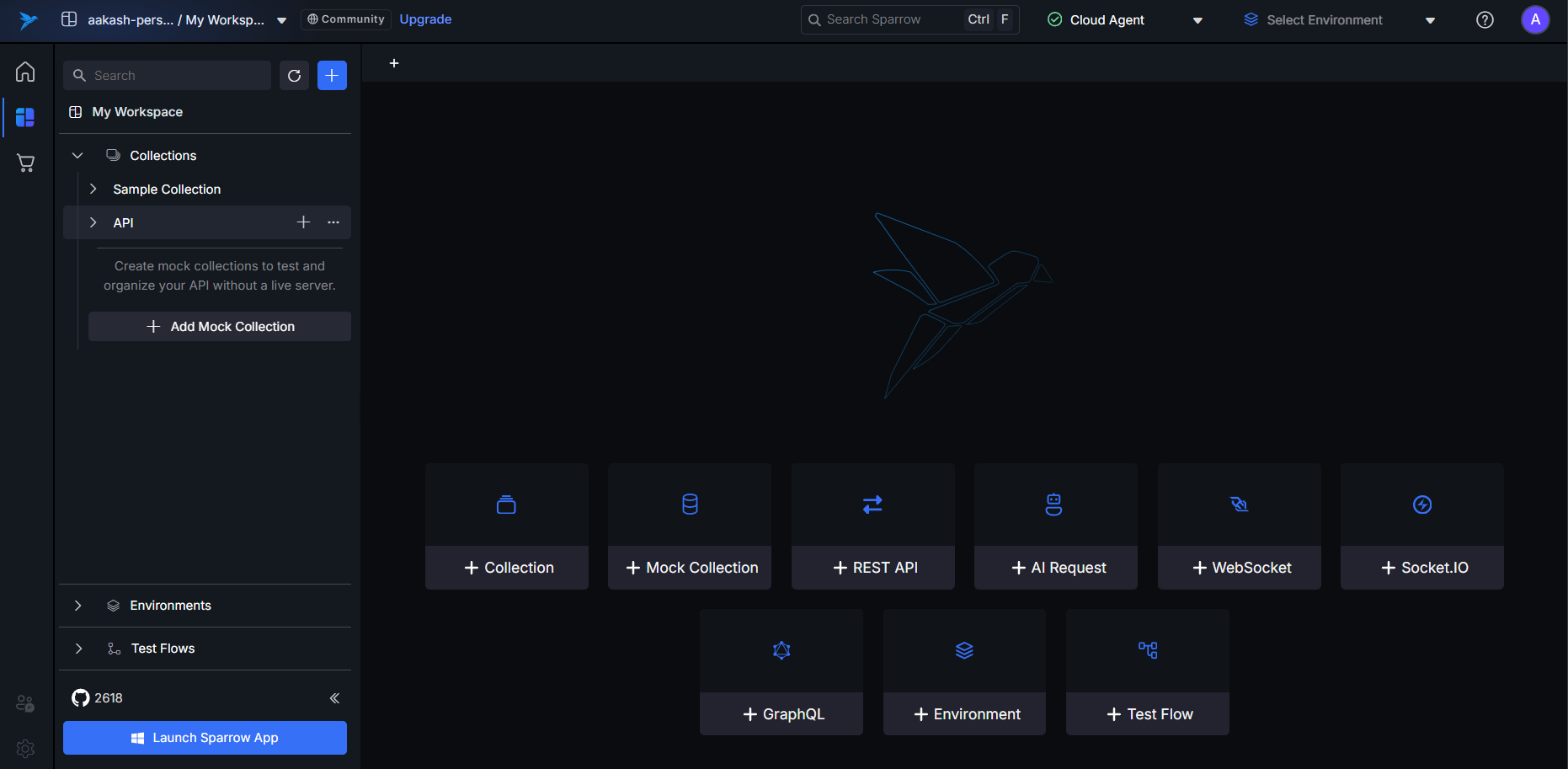
Task: Click aakash-pers... / My Worksp... breadcrumb
Action: (176, 20)
